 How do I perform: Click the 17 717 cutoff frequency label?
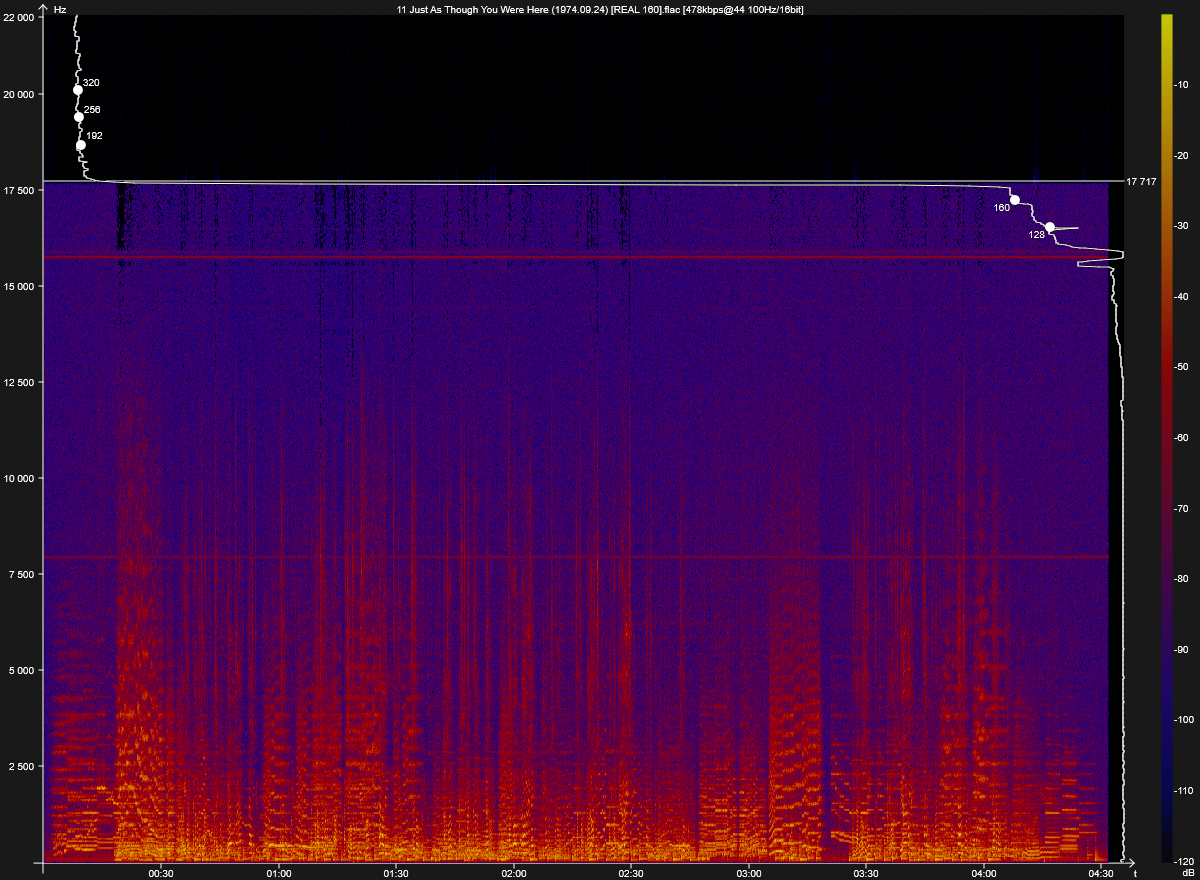point(1141,182)
